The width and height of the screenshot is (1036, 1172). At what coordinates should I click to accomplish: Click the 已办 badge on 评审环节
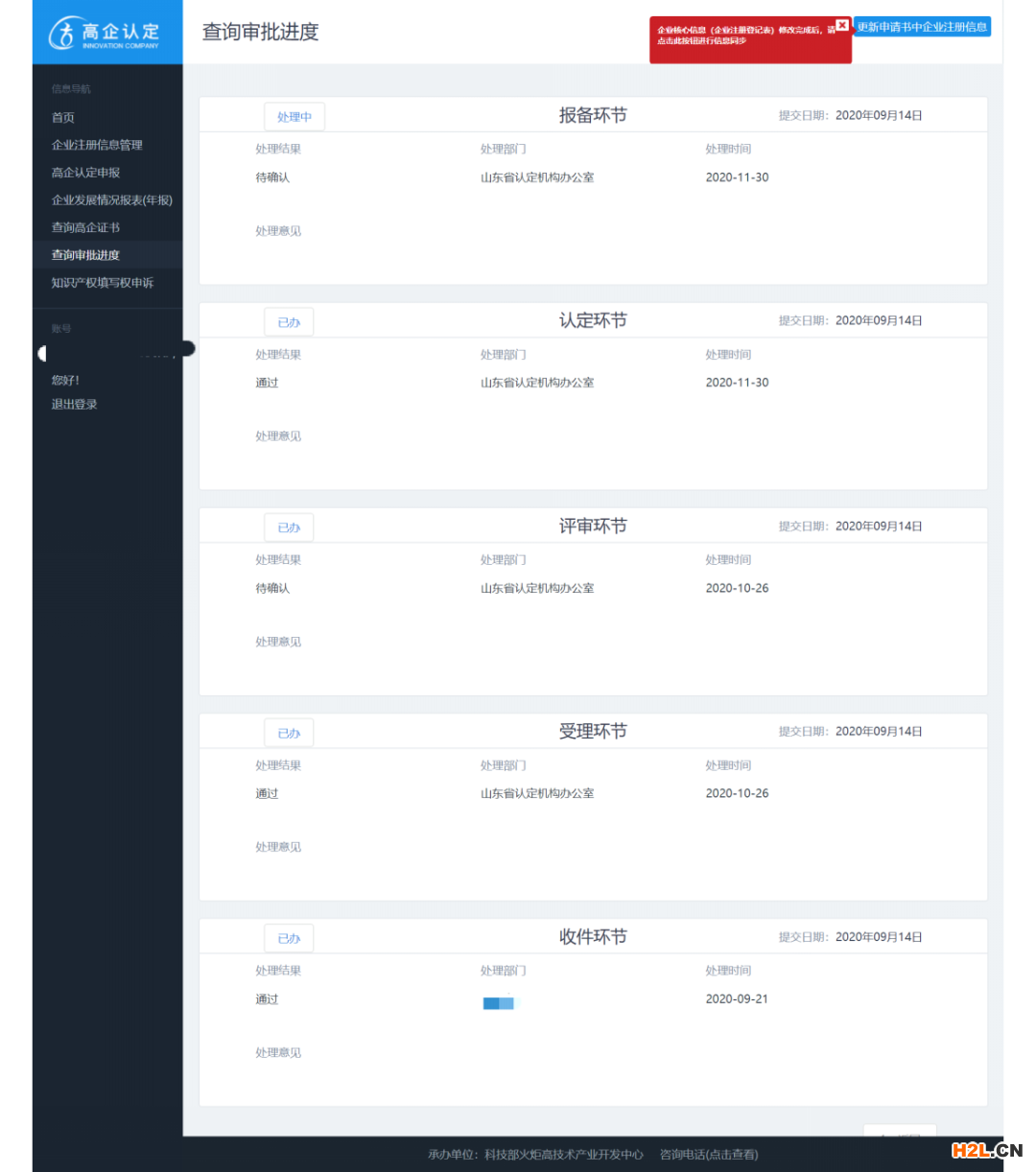click(289, 527)
